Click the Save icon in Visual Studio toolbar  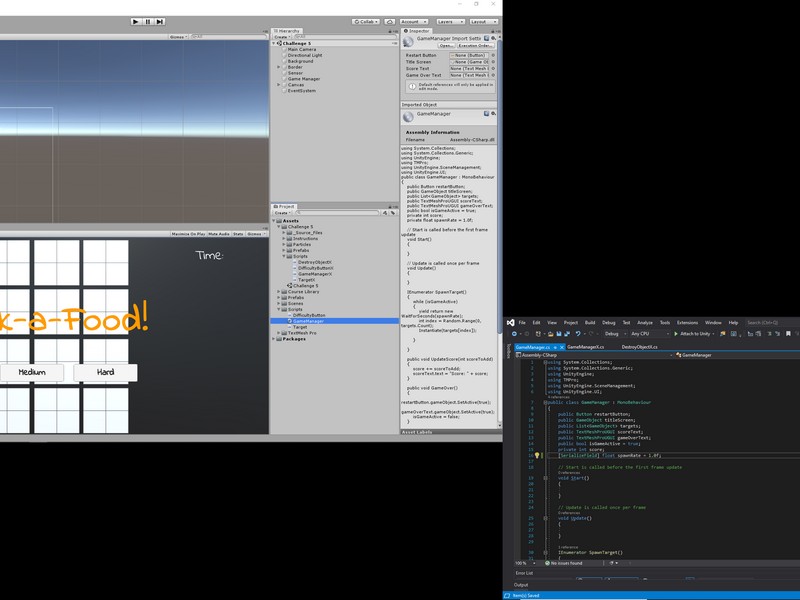coord(559,332)
